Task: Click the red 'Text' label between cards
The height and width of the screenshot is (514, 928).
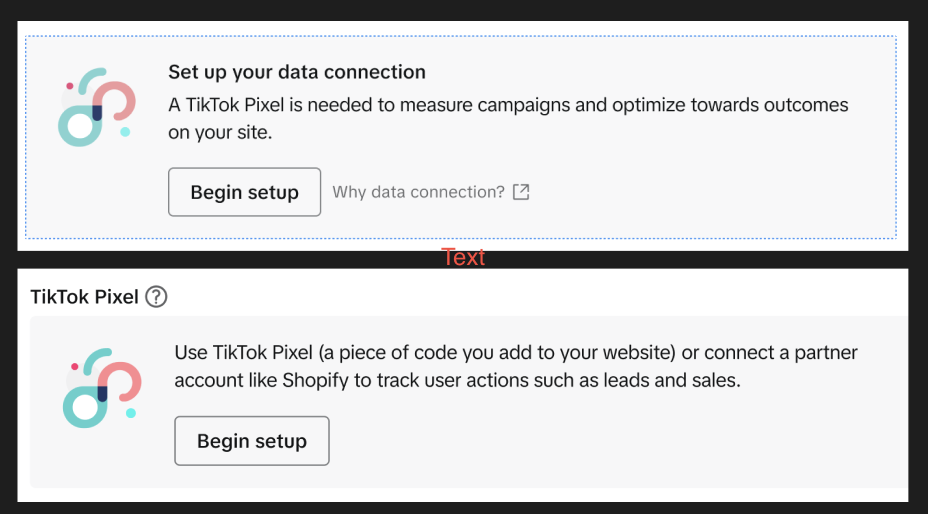Action: (463, 257)
